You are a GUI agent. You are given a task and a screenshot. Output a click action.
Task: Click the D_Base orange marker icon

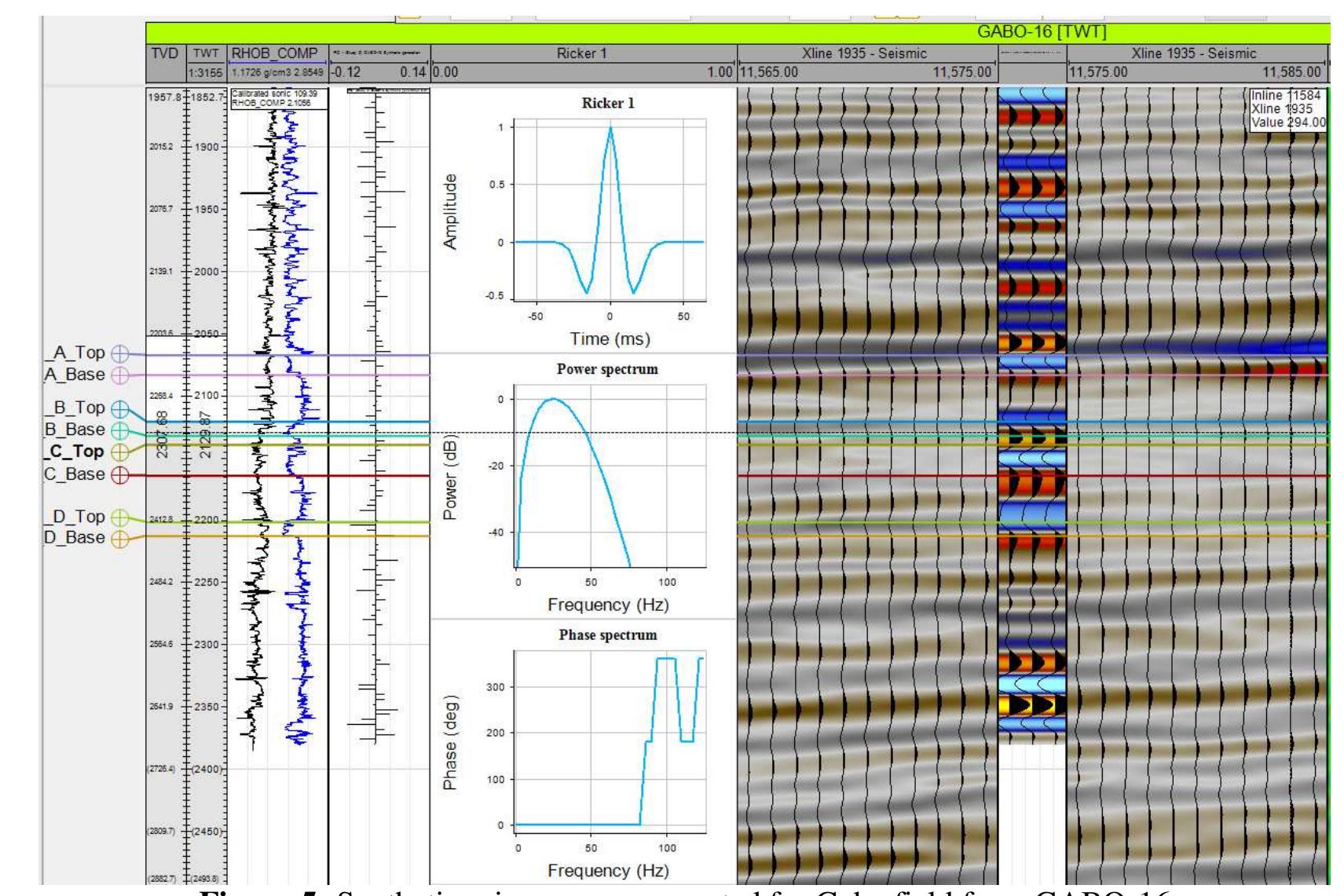119,539
